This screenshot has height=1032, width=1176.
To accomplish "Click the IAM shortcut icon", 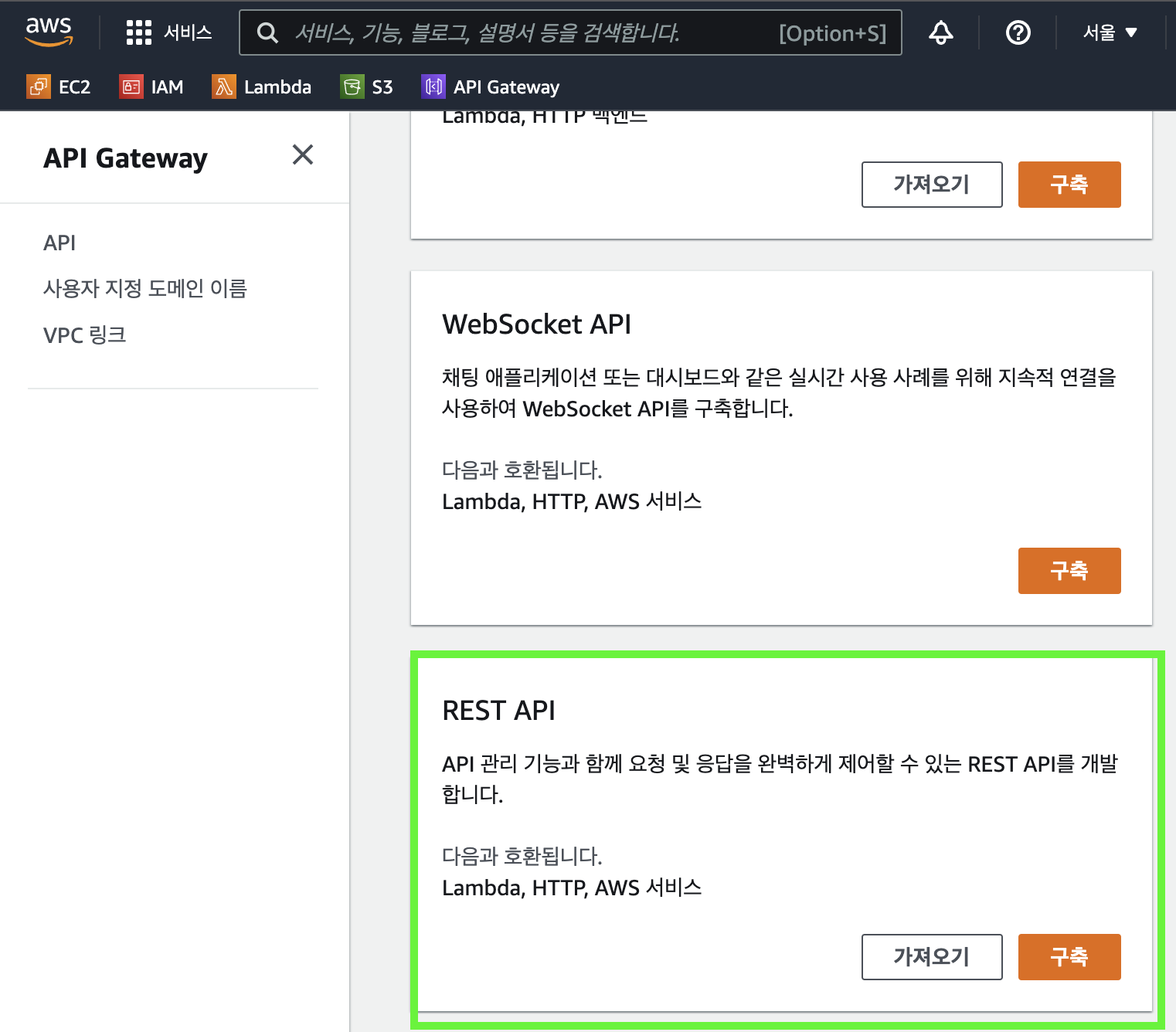I will [x=131, y=87].
